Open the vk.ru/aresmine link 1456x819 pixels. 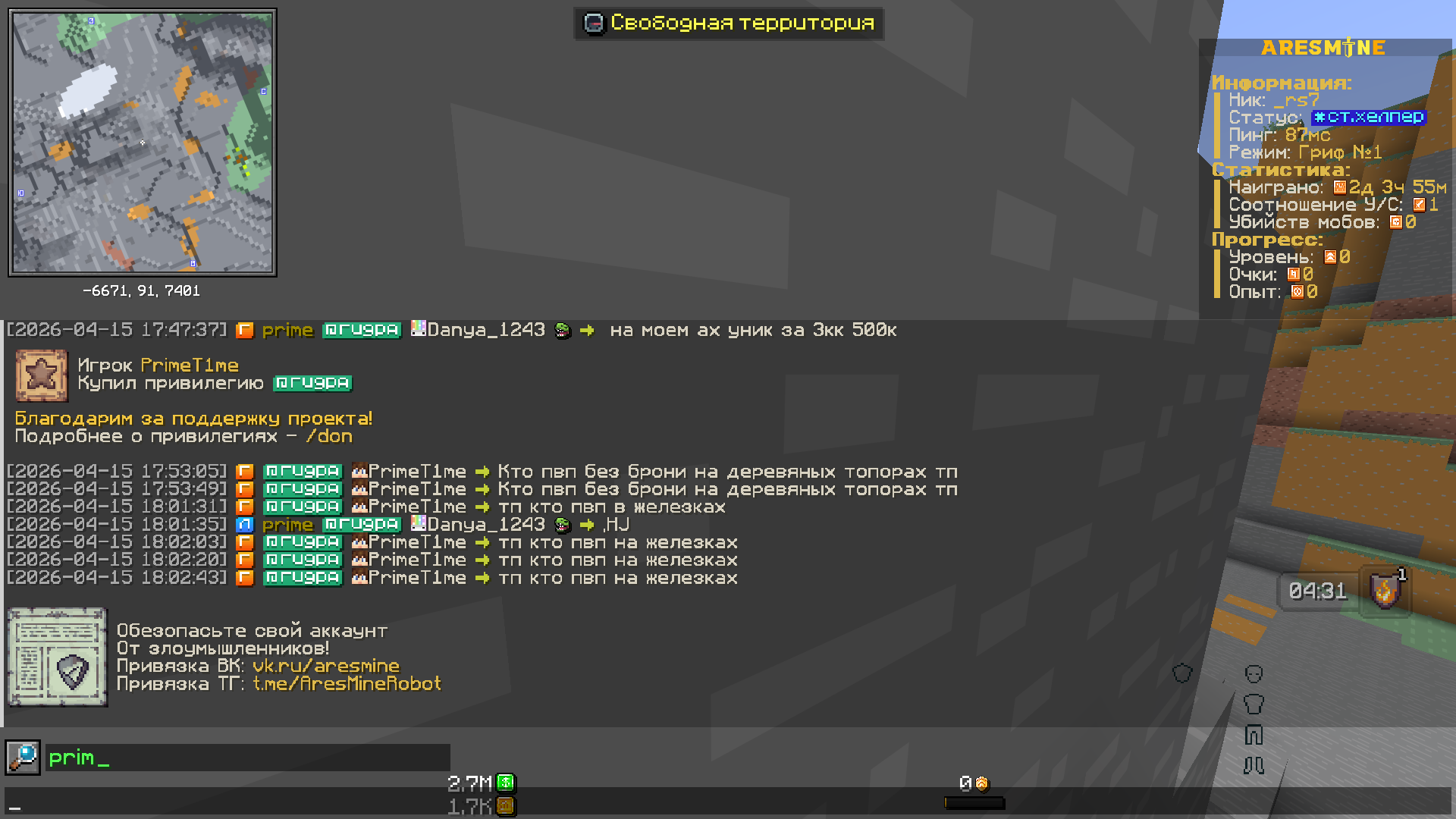pyautogui.click(x=325, y=666)
